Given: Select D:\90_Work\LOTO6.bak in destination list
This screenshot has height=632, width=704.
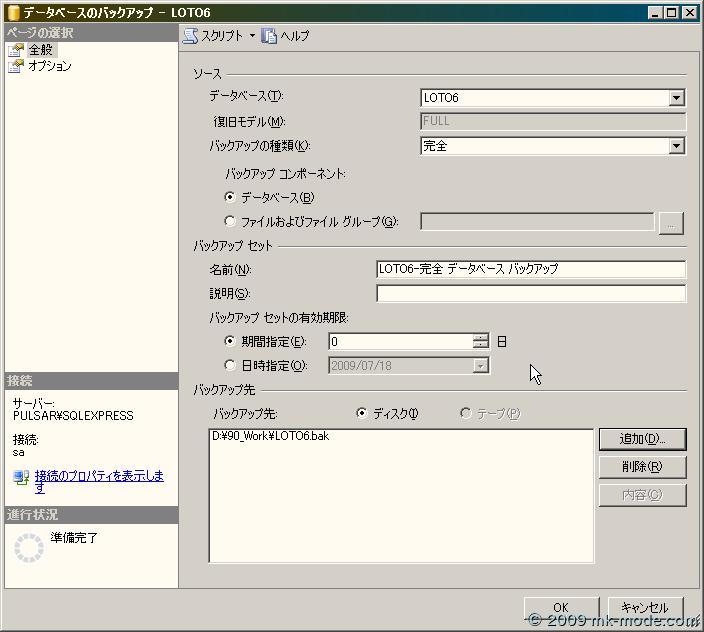Looking at the screenshot, I should point(270,437).
